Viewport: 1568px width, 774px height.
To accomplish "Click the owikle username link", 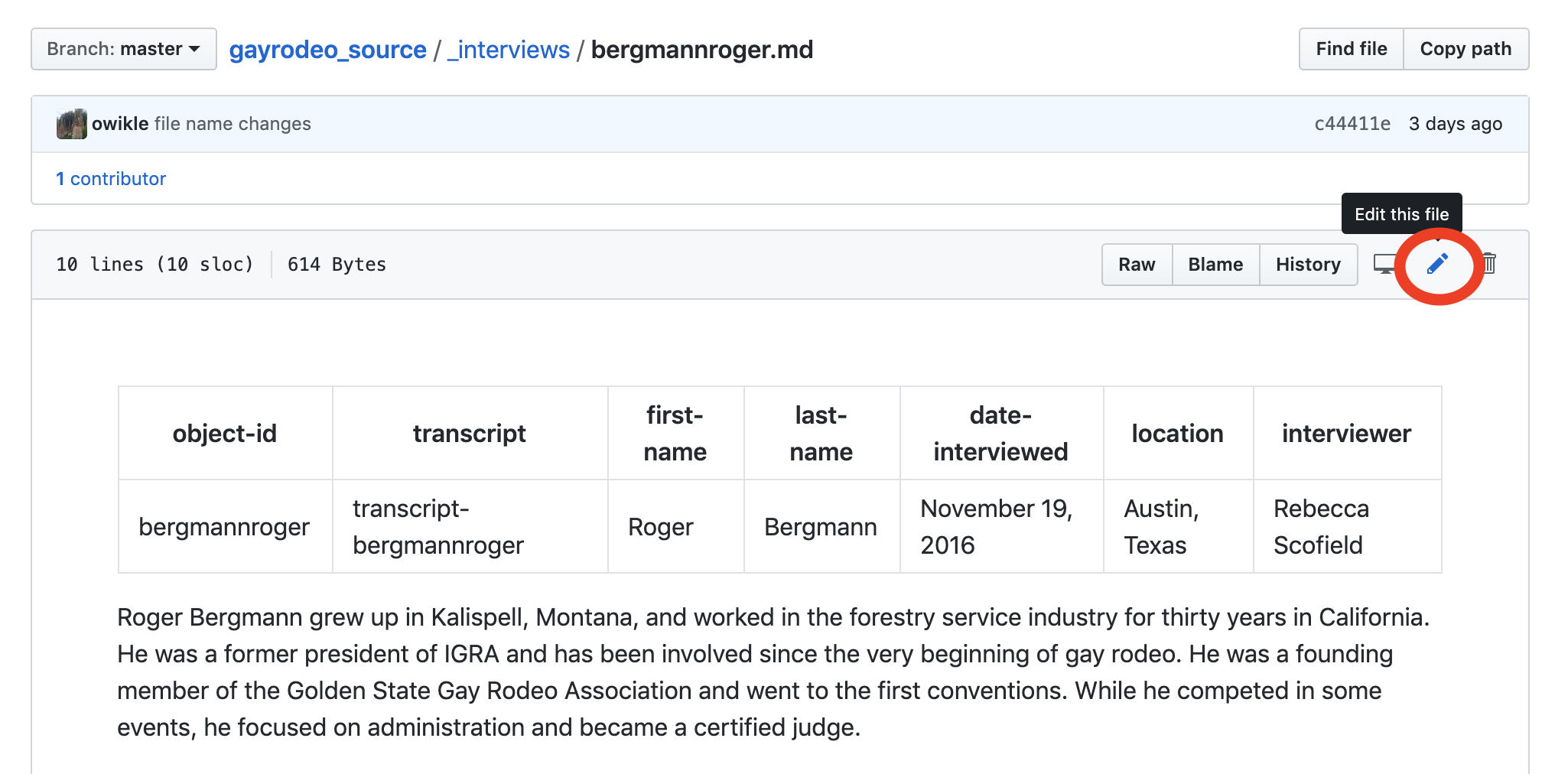I will point(118,123).
